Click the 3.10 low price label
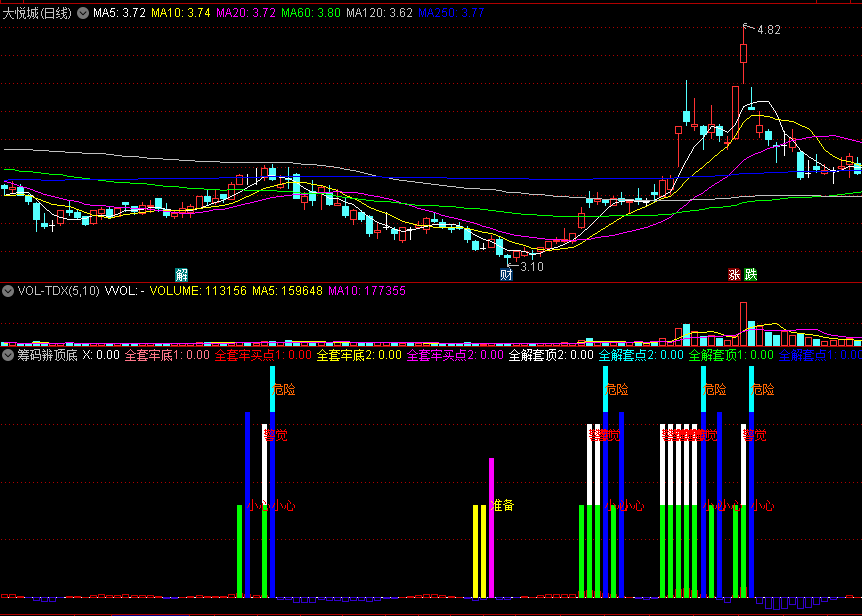Screen dimensions: 862x616 (532, 267)
